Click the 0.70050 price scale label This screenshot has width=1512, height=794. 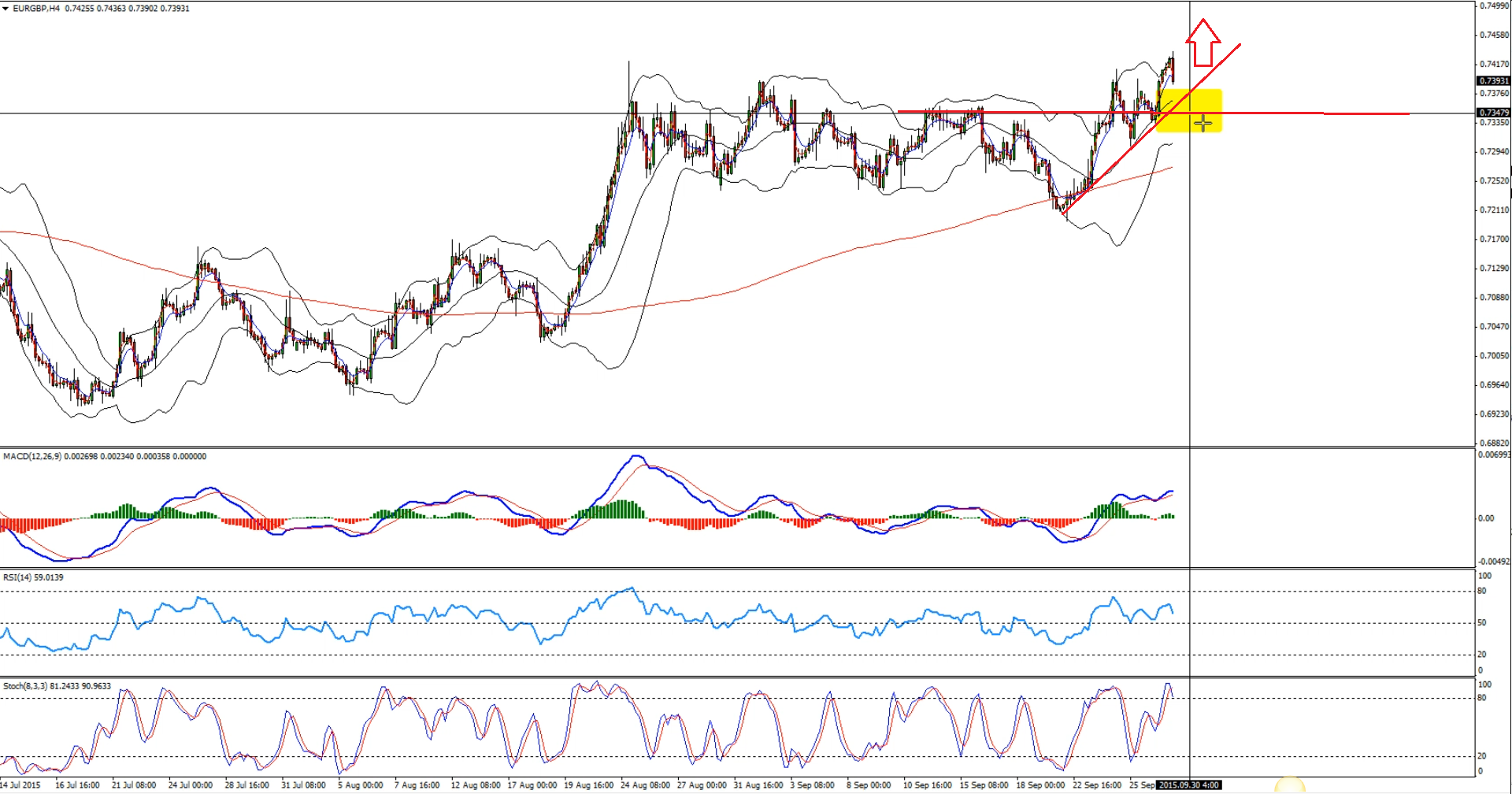pos(1494,356)
